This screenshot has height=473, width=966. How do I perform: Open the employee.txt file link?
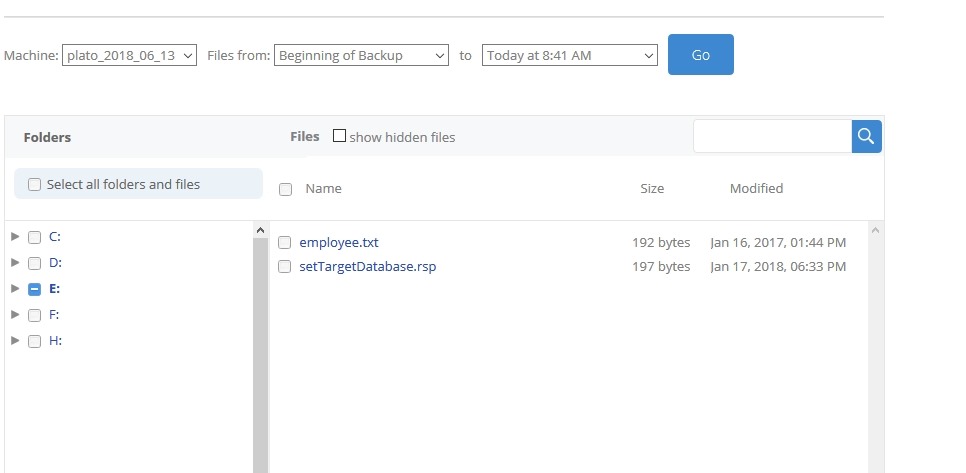point(339,243)
